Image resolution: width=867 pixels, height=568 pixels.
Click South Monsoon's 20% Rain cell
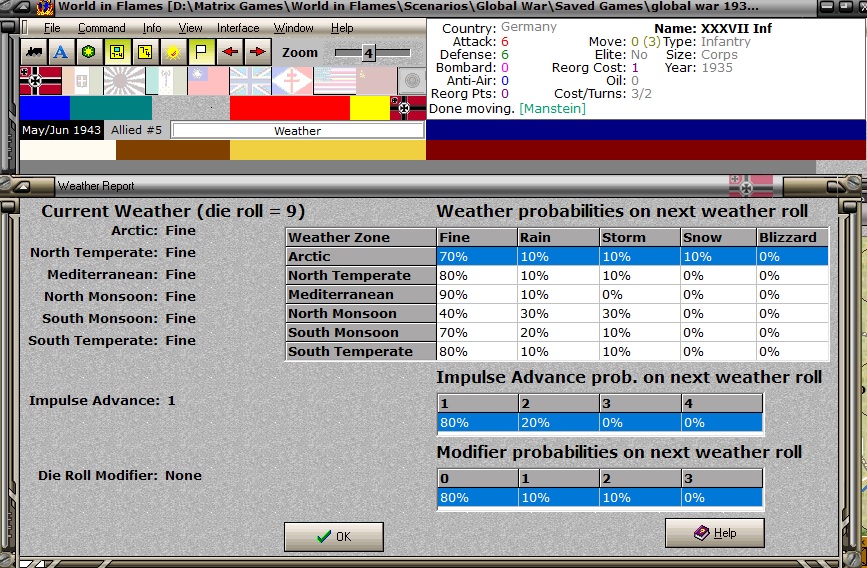coord(558,332)
